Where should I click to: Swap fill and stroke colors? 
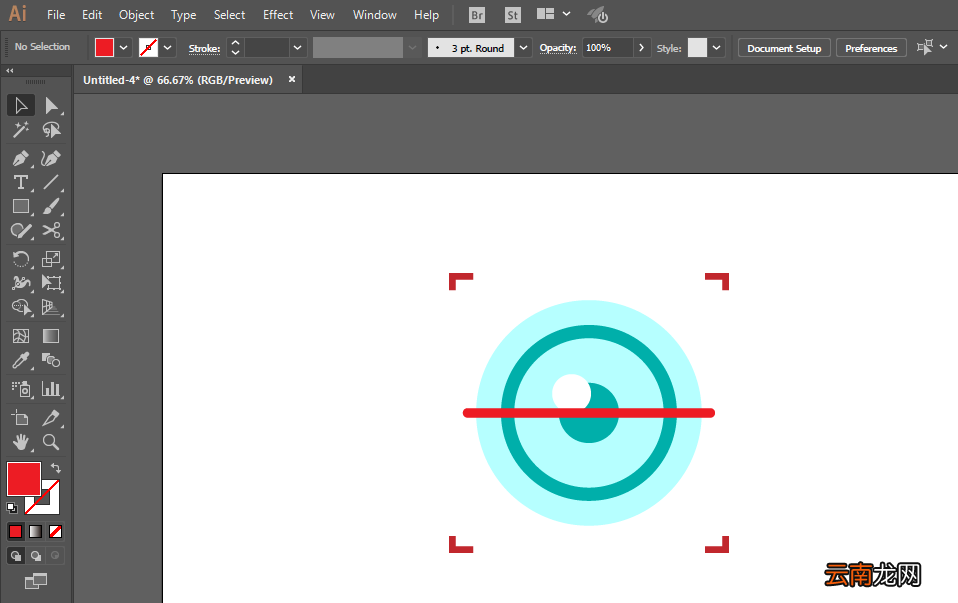click(x=56, y=468)
